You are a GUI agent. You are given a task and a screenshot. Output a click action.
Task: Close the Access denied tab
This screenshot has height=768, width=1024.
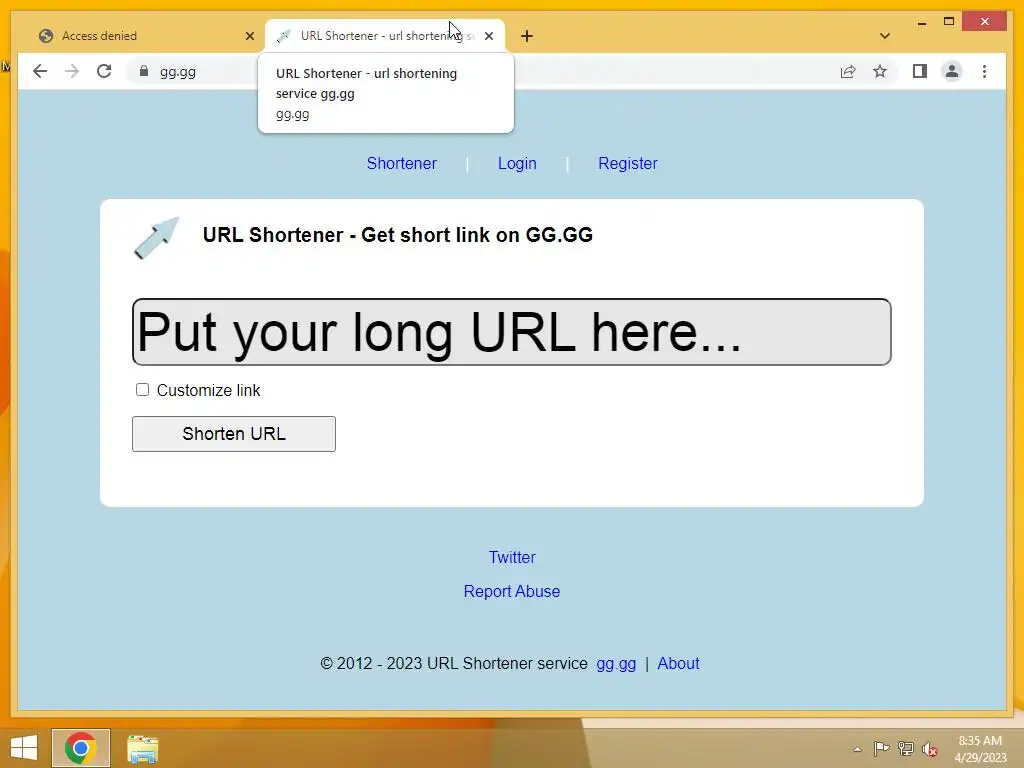[x=249, y=36]
